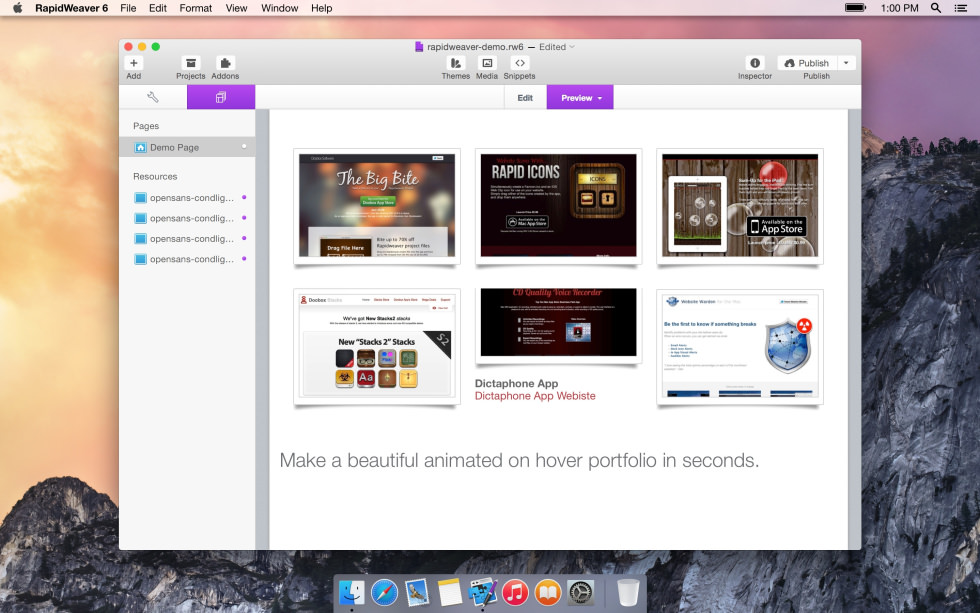Click the battery status icon
The height and width of the screenshot is (613, 980).
point(856,8)
